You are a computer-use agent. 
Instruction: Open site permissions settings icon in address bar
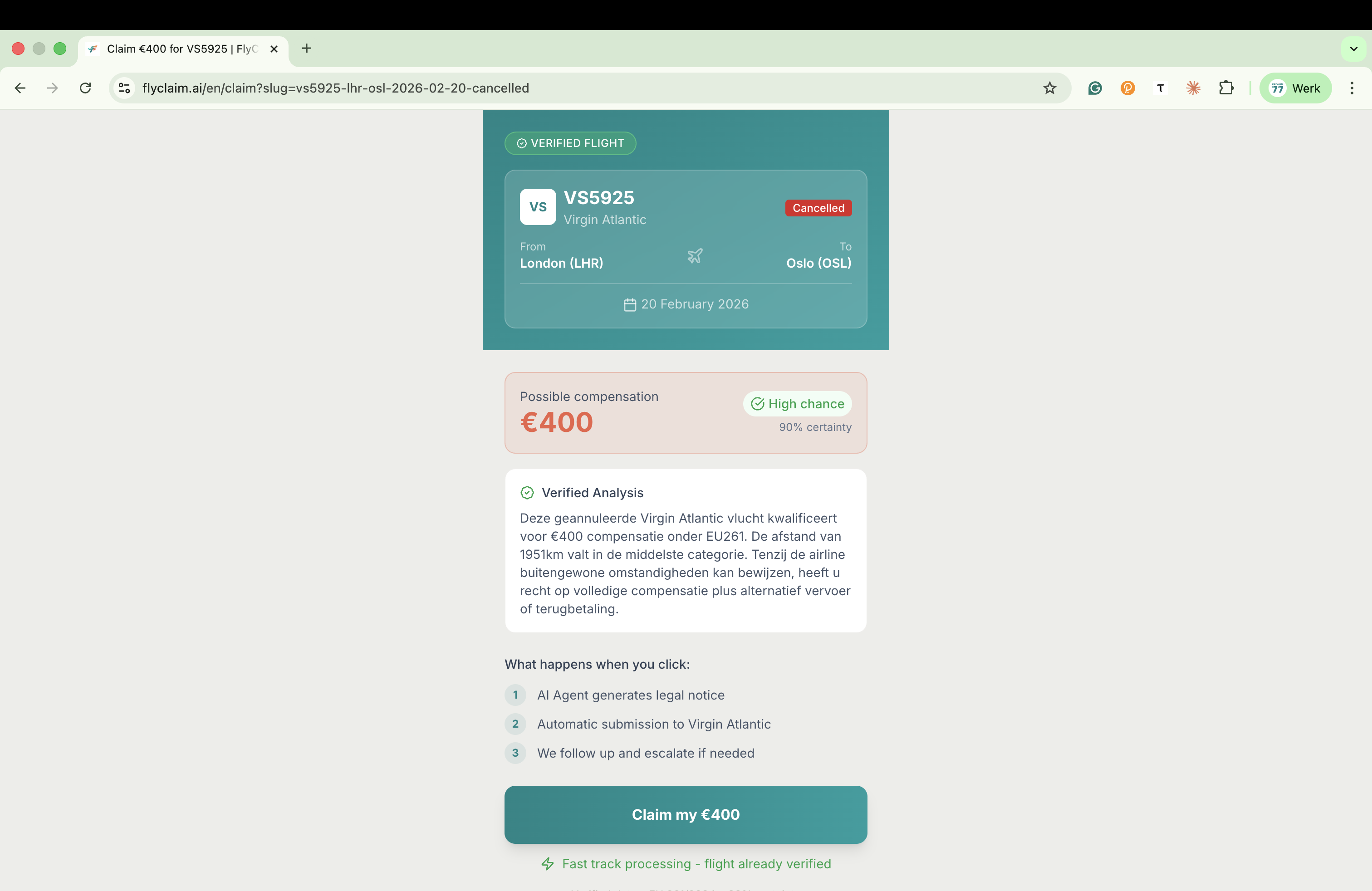124,88
